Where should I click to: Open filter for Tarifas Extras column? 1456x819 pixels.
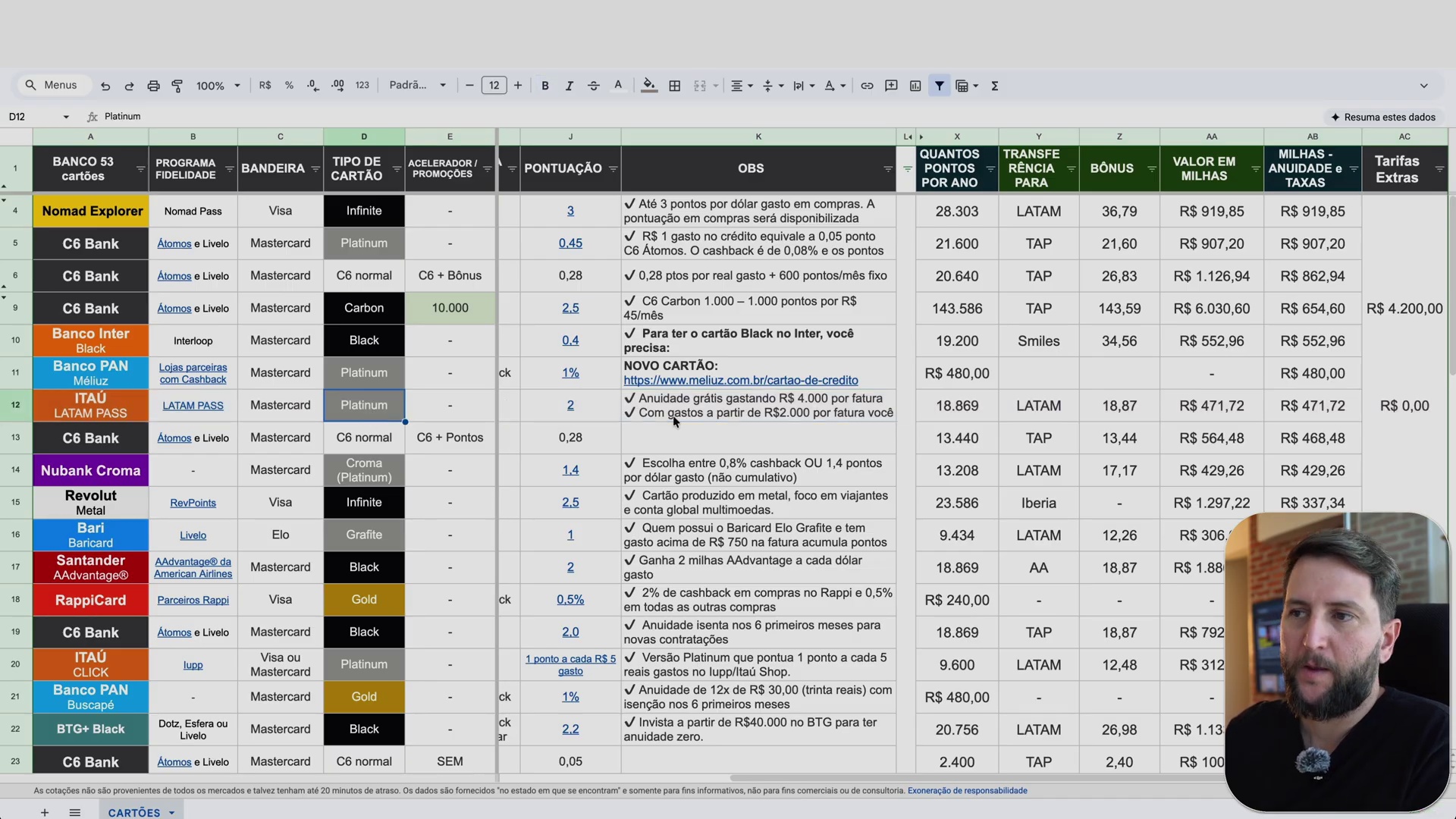(x=1440, y=168)
